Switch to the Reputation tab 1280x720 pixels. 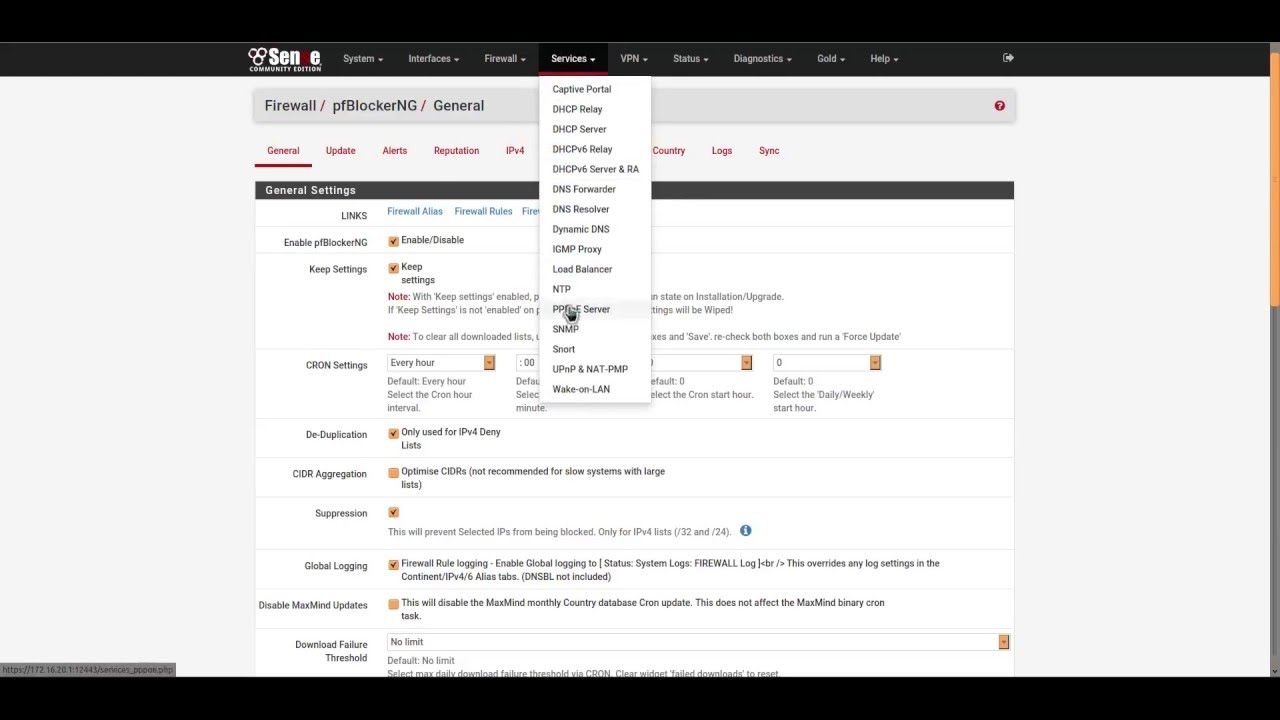(x=456, y=151)
